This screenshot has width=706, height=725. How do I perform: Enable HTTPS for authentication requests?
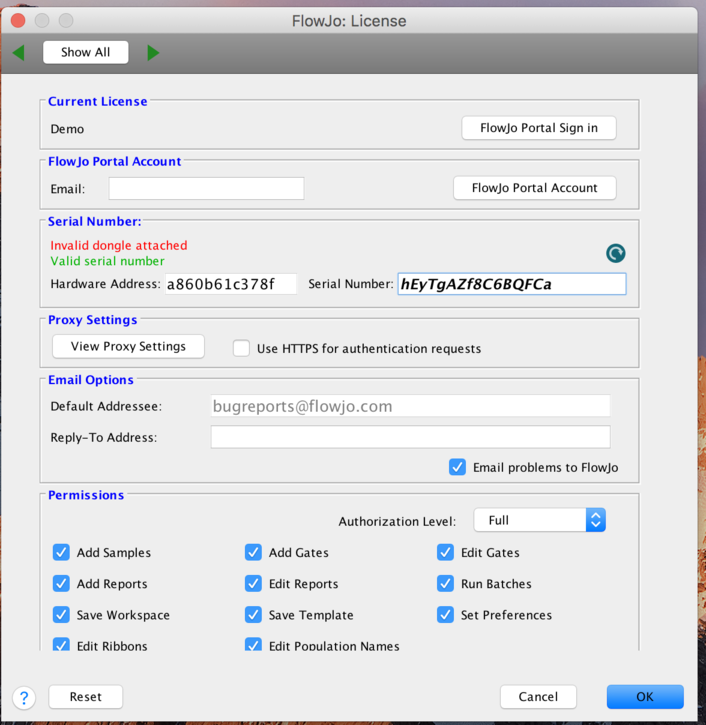(241, 348)
